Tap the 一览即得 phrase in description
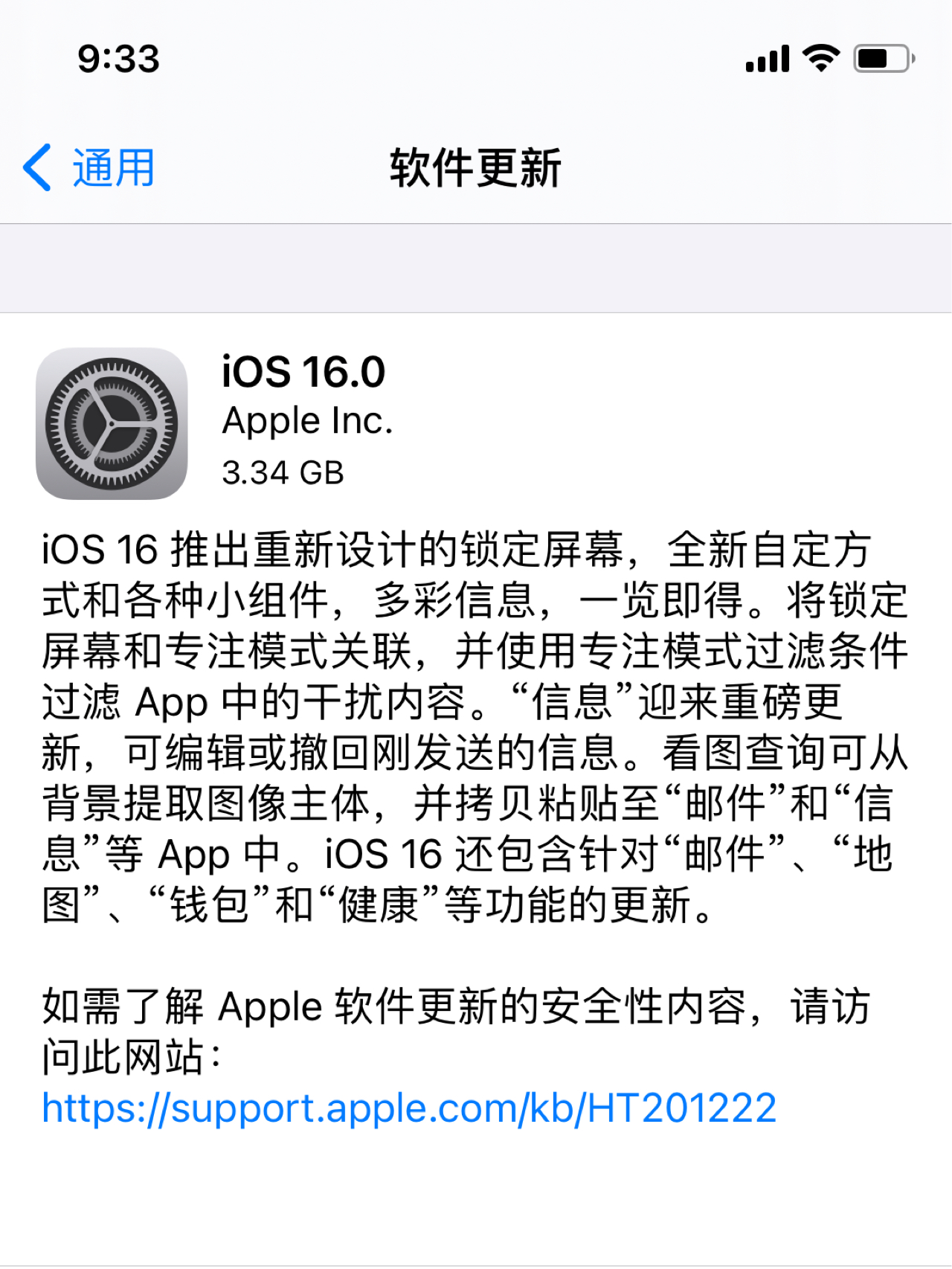The image size is (952, 1269). coord(662,600)
